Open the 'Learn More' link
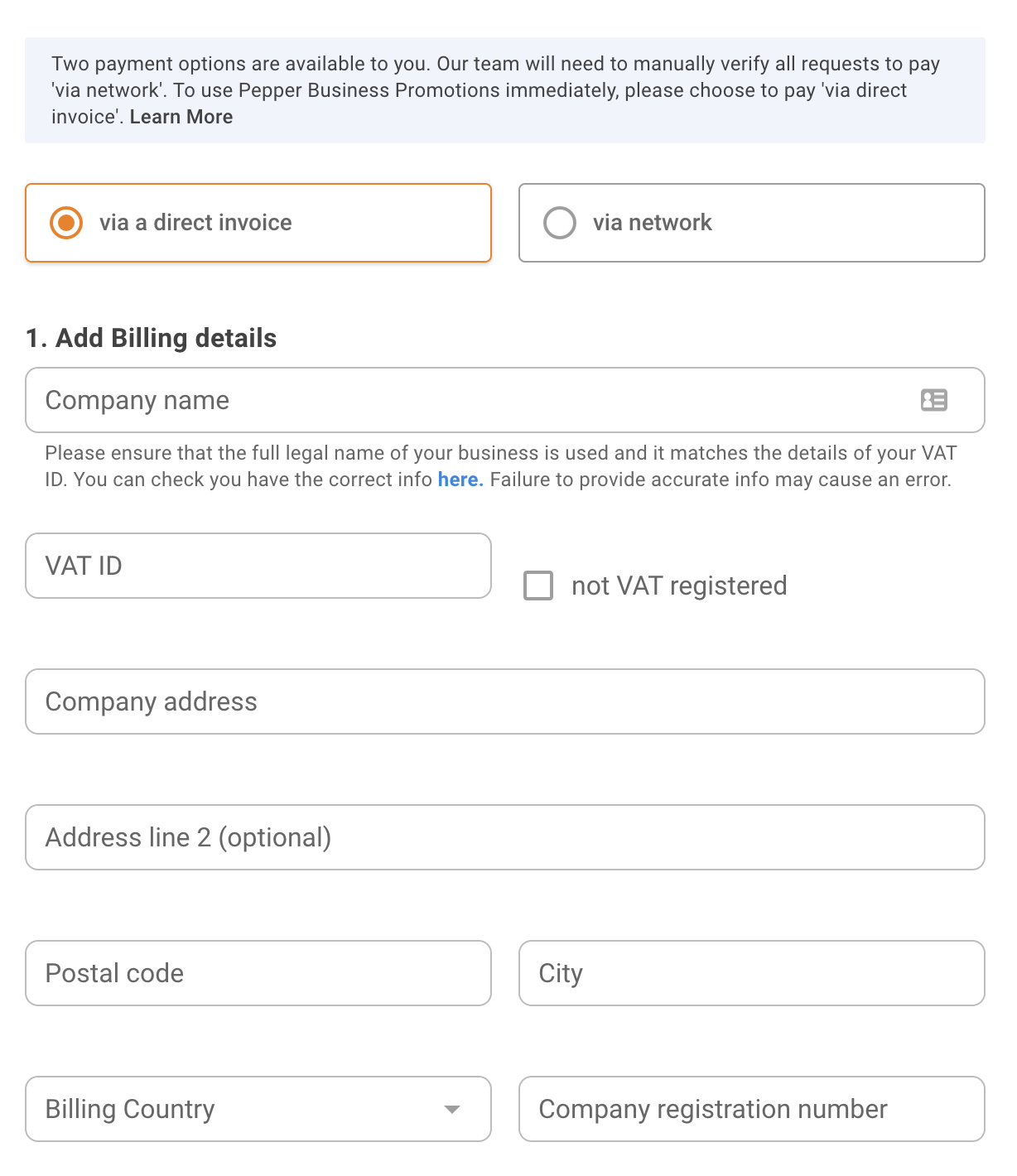The height and width of the screenshot is (1176, 1017). click(x=181, y=117)
